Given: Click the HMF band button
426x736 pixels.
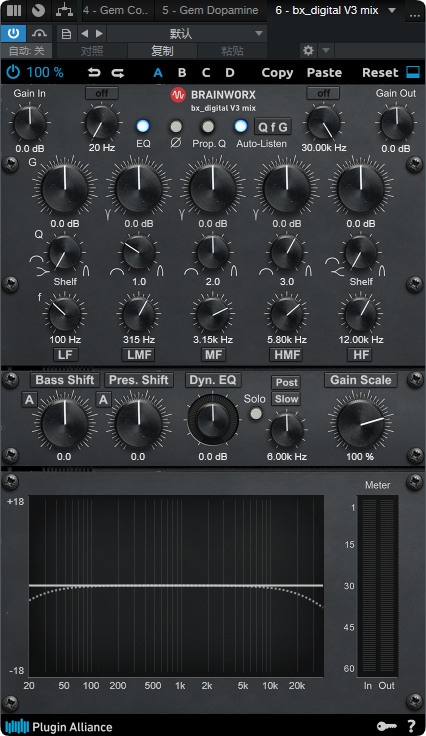Looking at the screenshot, I should pos(287,355).
